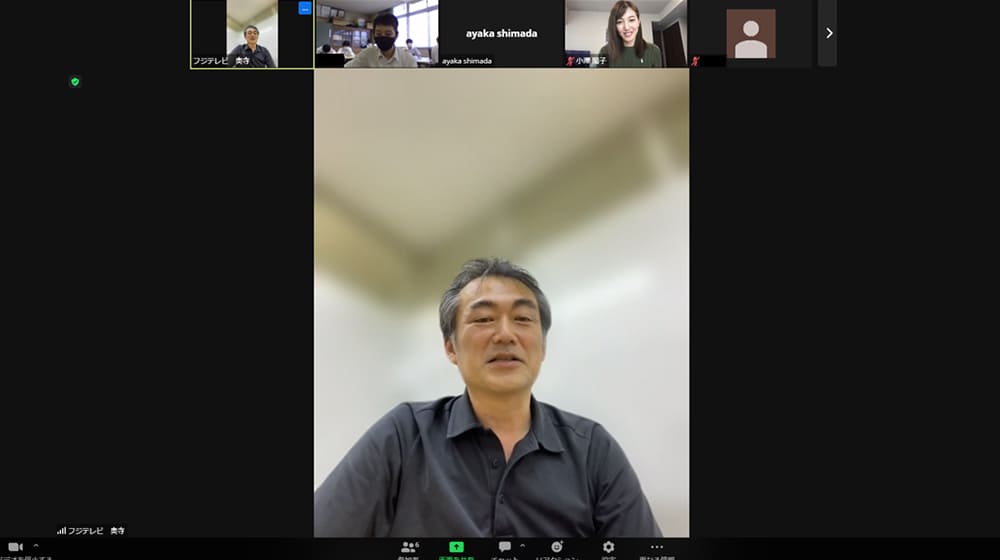Open the three-dot More menu in toolbar
This screenshot has width=1000, height=560.
(x=656, y=548)
